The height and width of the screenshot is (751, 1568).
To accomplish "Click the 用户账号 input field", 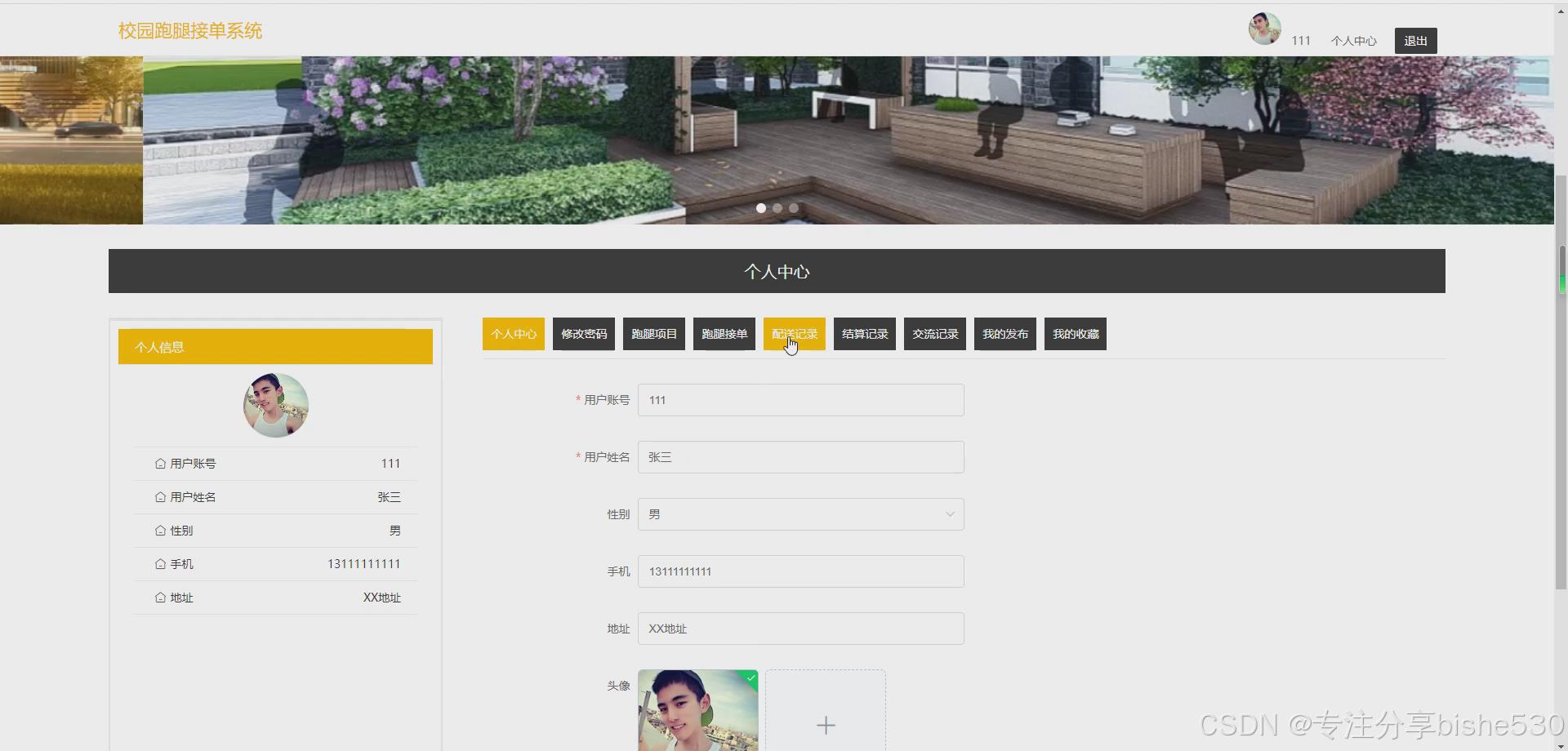I will [x=801, y=400].
